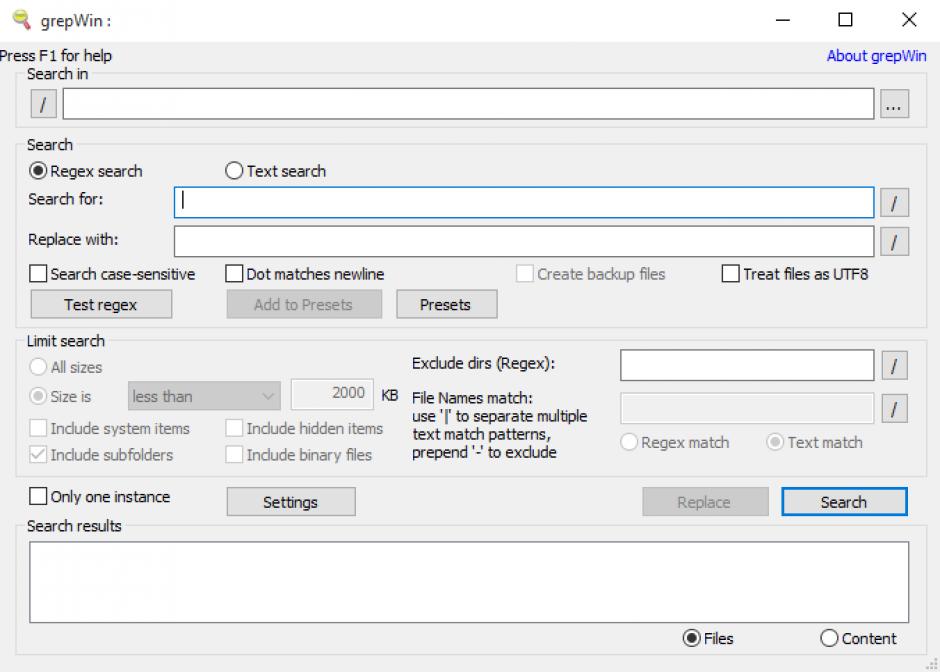
Task: Open the Settings dialog
Action: click(291, 502)
